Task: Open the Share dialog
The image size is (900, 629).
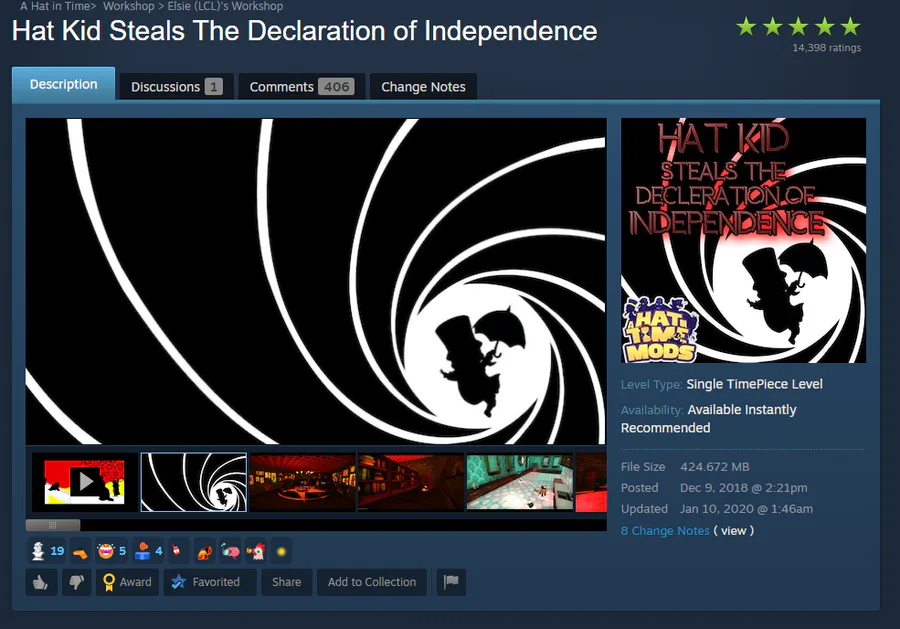Action: pos(286,583)
